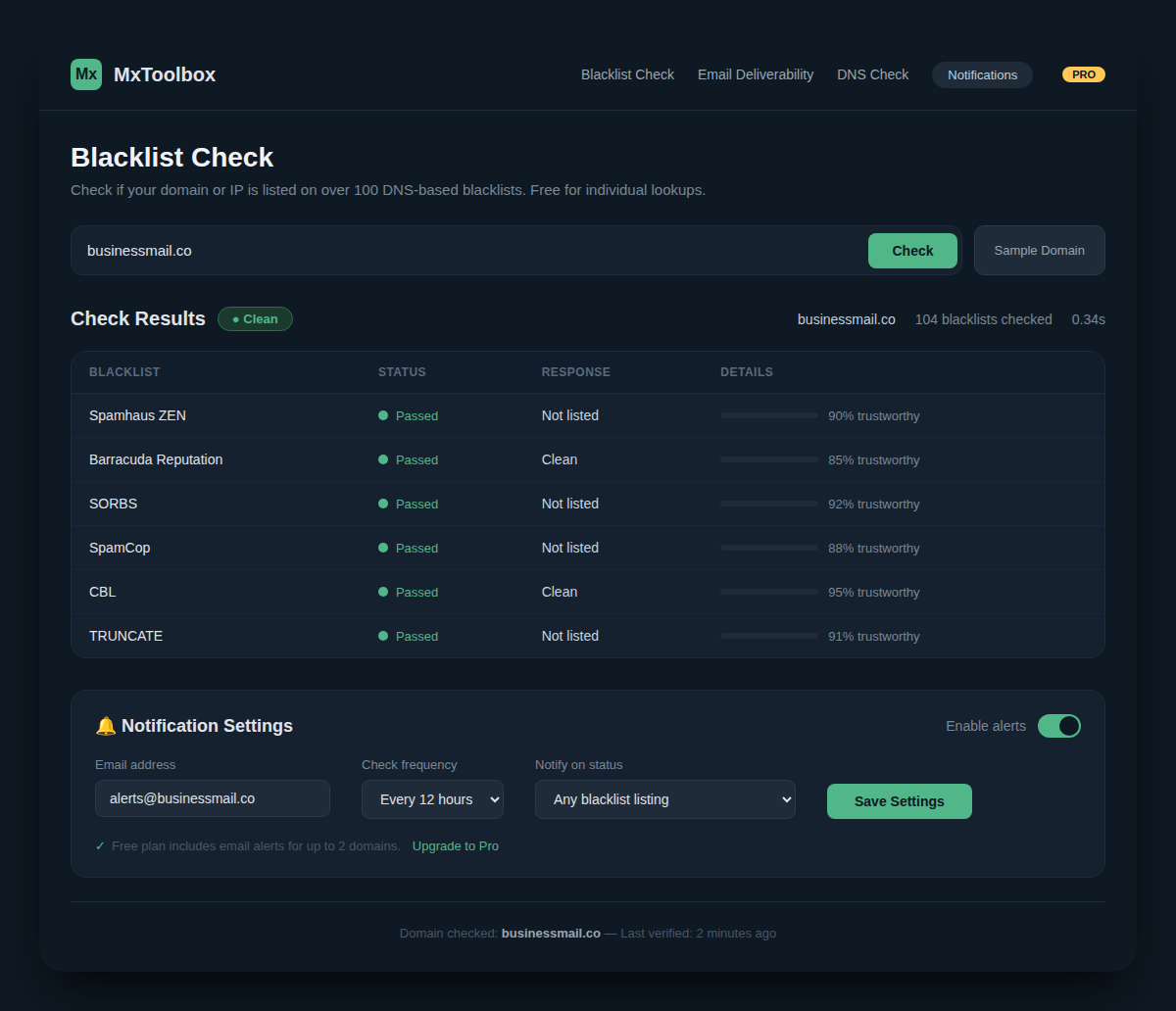The height and width of the screenshot is (1011, 1176).
Task: Click the STATUS column header
Action: [402, 372]
